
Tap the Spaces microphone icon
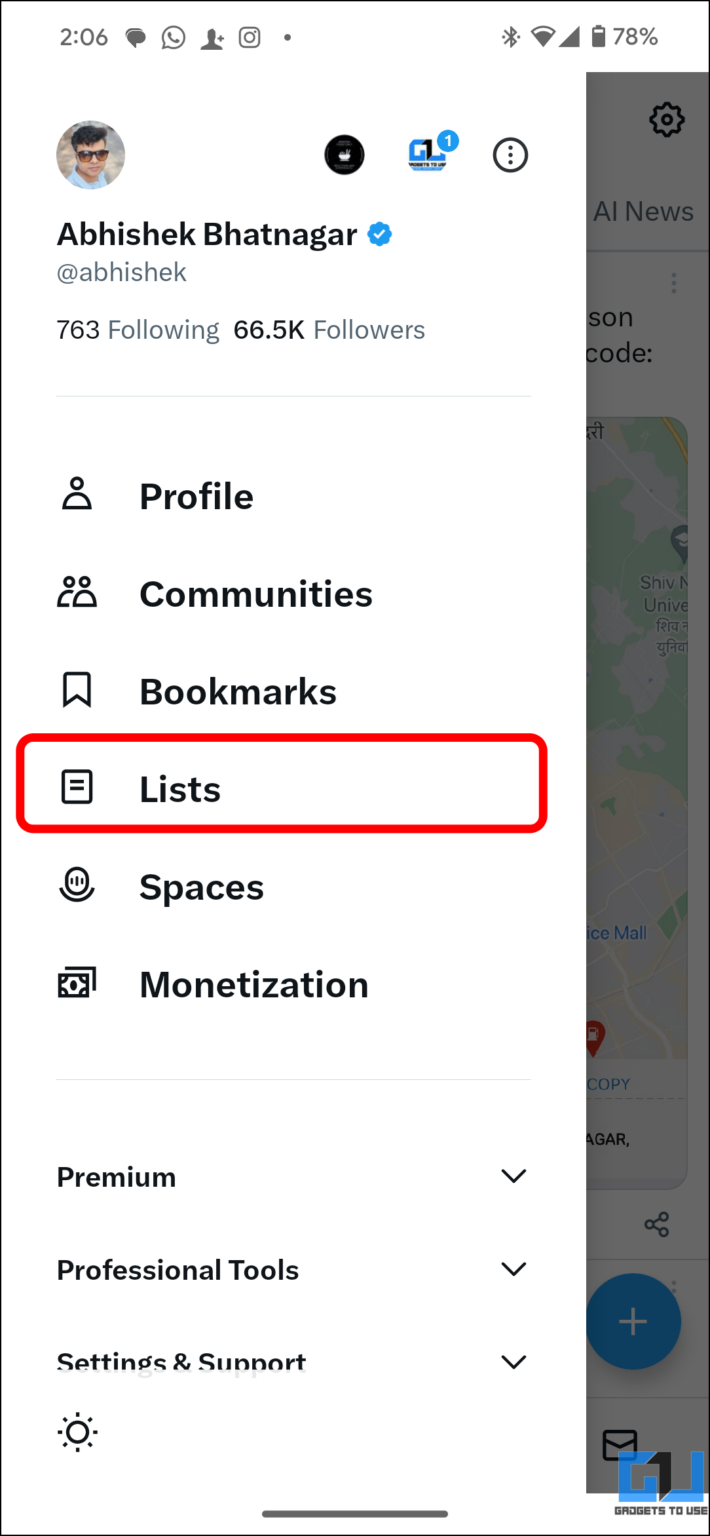(77, 886)
